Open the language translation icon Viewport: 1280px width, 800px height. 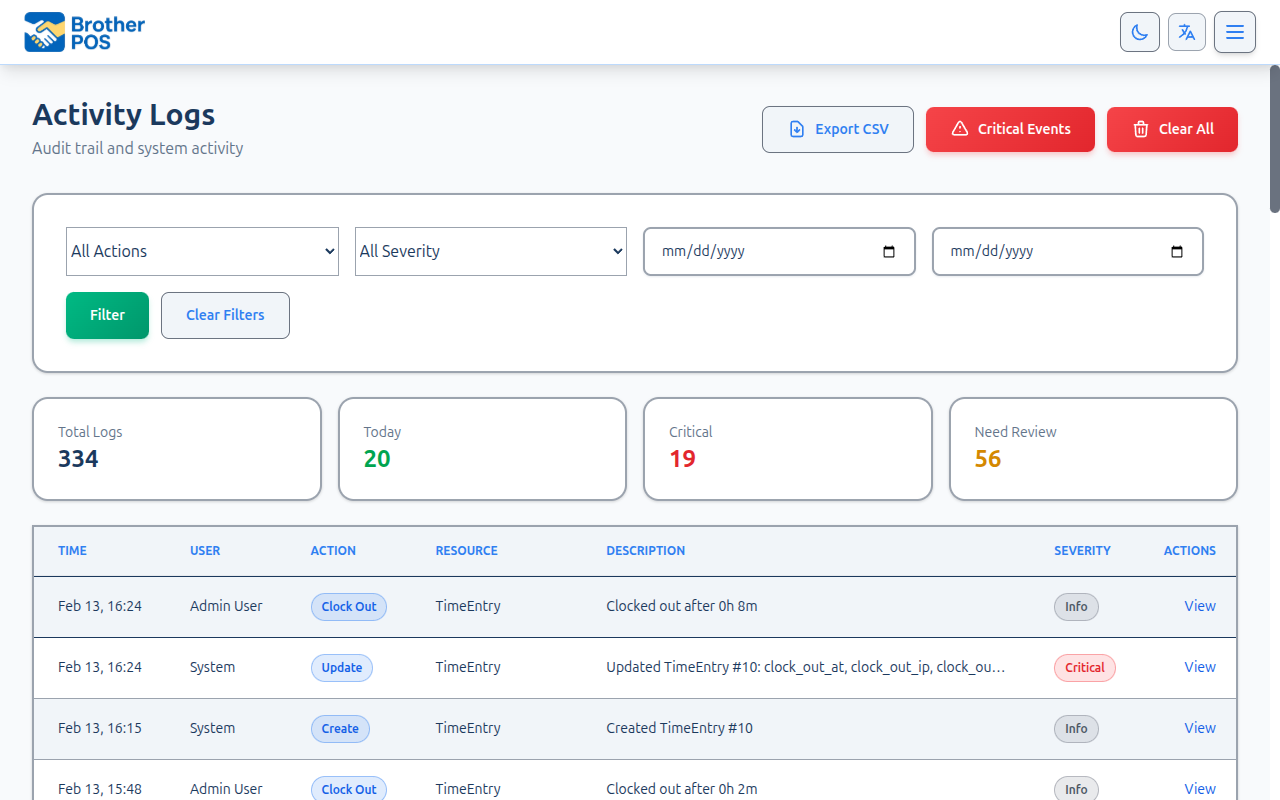tap(1187, 31)
